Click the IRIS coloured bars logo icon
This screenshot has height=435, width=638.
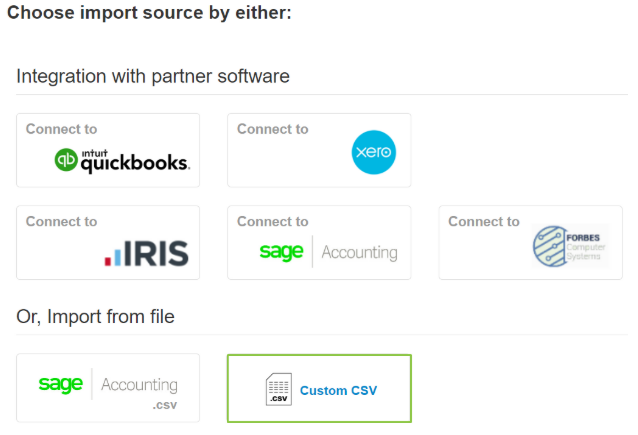[114, 254]
